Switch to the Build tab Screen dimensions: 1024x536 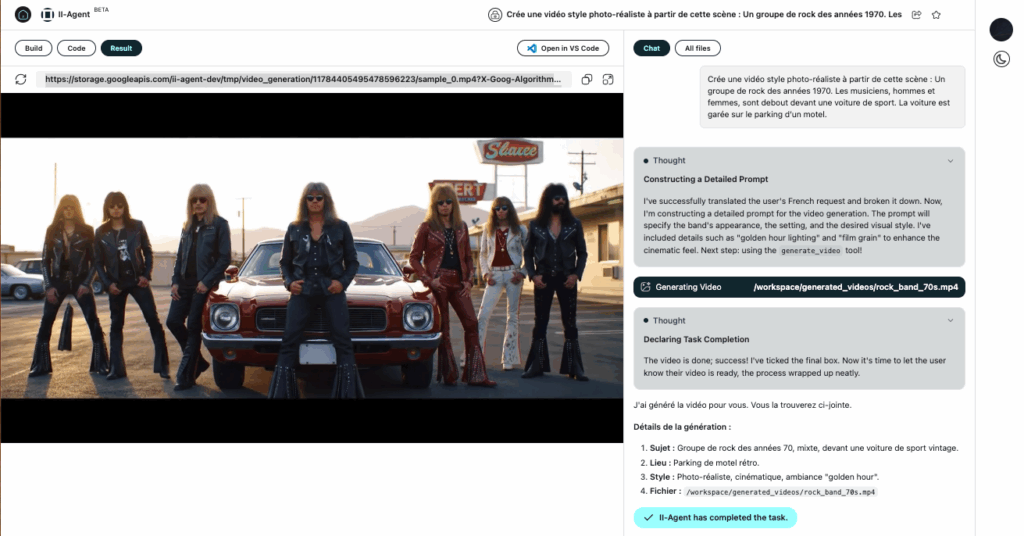pos(33,48)
